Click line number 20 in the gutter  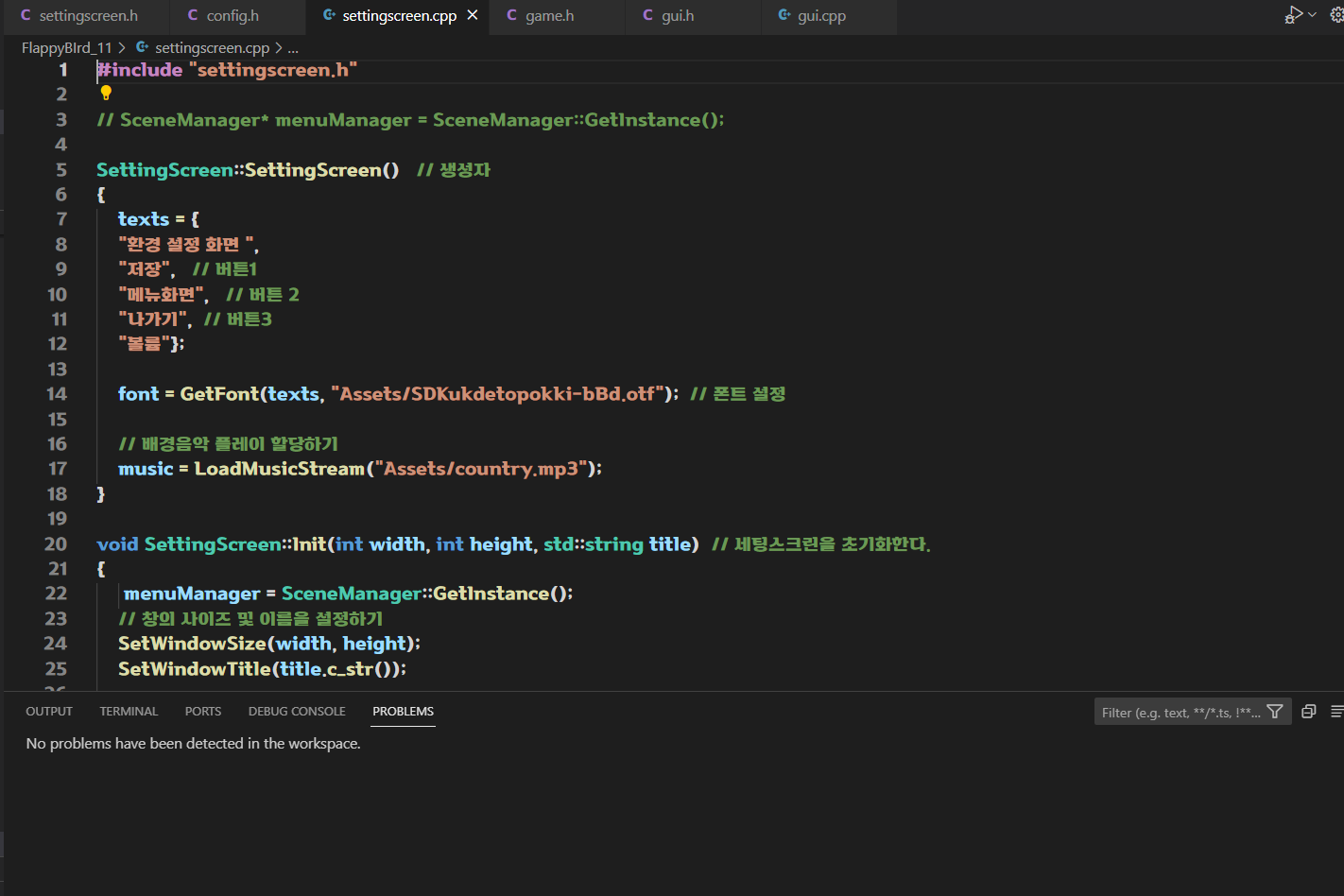[x=56, y=544]
